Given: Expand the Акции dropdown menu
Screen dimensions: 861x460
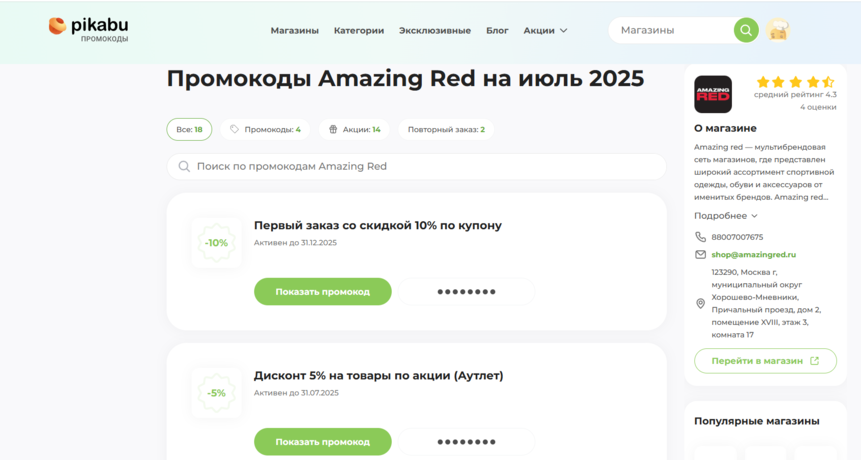Looking at the screenshot, I should pos(545,31).
